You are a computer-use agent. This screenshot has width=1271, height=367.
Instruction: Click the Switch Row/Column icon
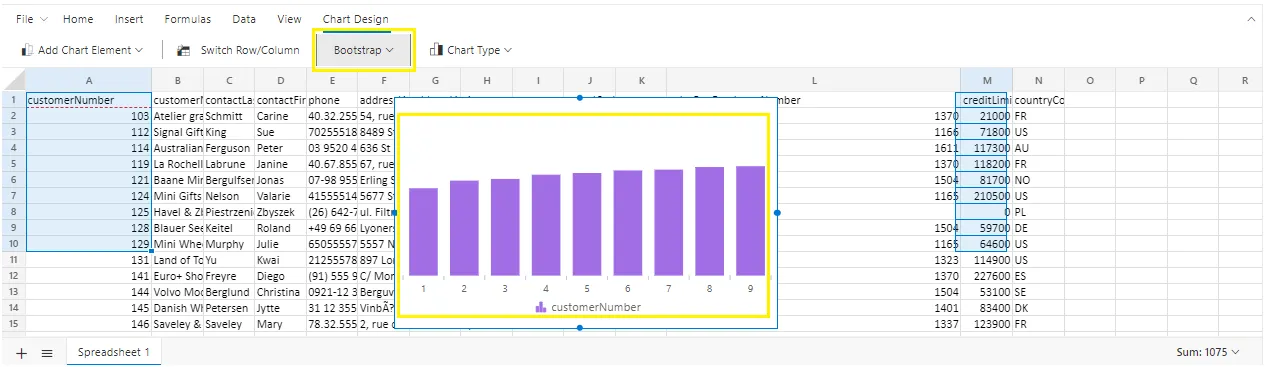tap(183, 50)
